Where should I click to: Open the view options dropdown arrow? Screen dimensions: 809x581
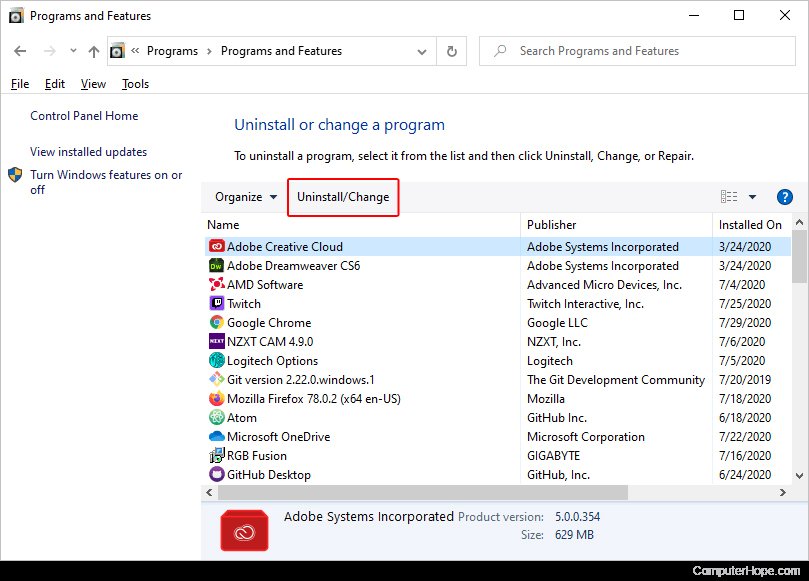[752, 197]
